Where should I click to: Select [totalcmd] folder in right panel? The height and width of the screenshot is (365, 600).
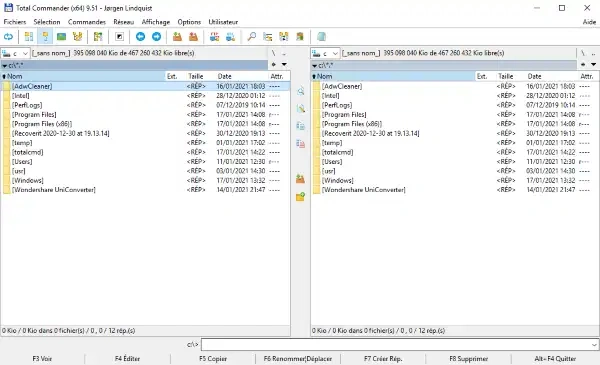[455, 152]
